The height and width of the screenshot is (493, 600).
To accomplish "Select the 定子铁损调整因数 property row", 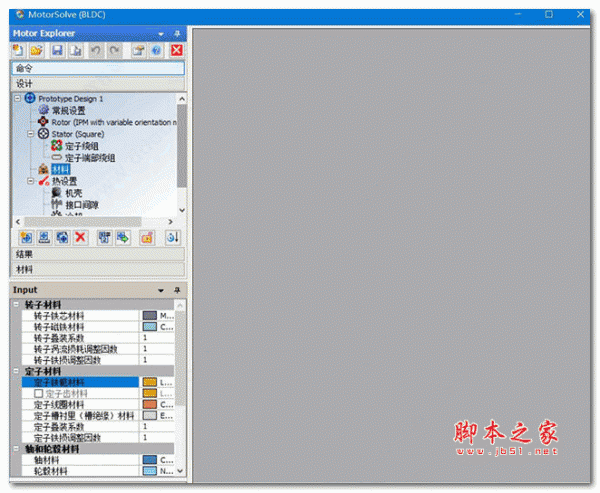I will click(80, 437).
